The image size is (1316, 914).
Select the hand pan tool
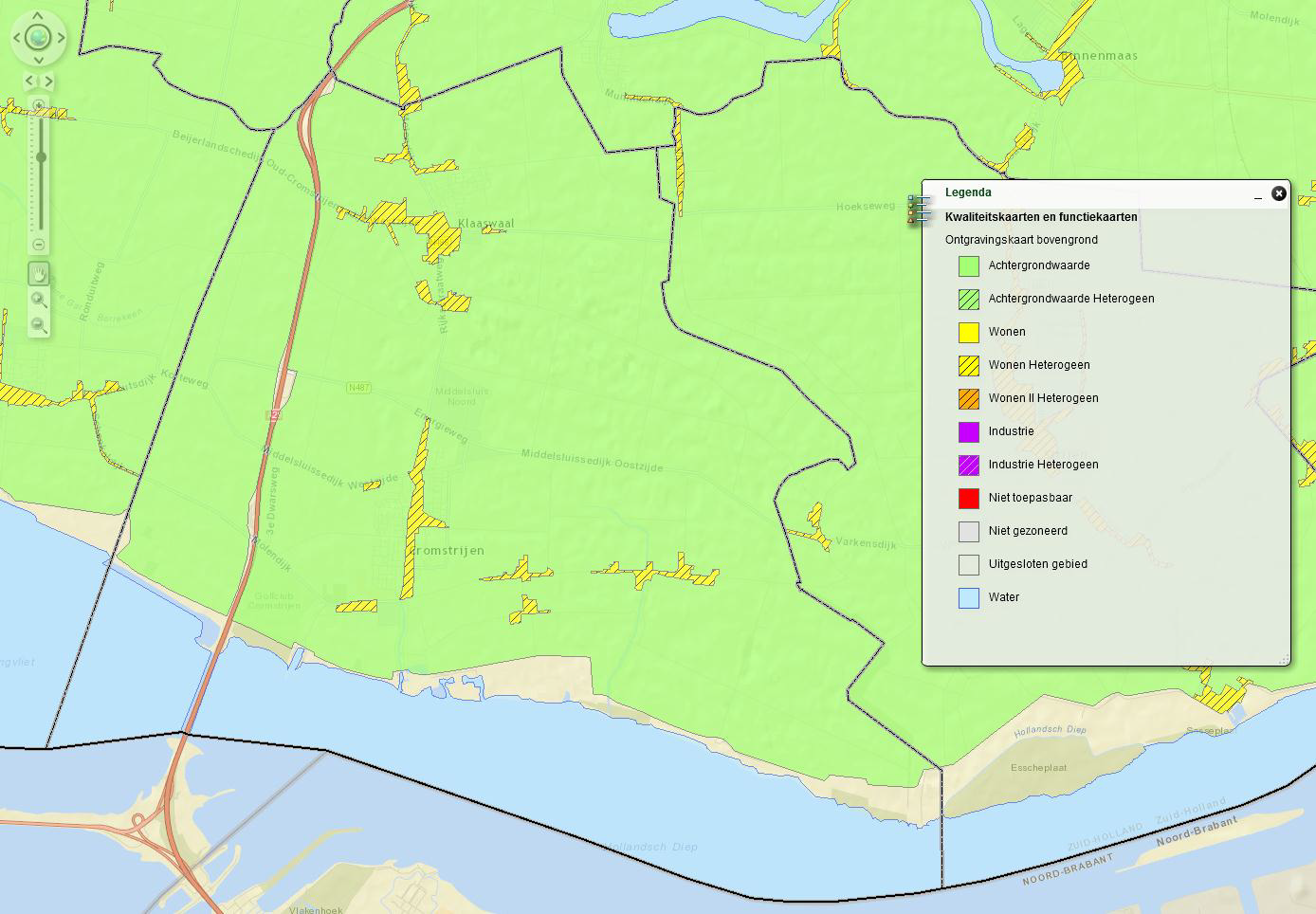(x=39, y=274)
